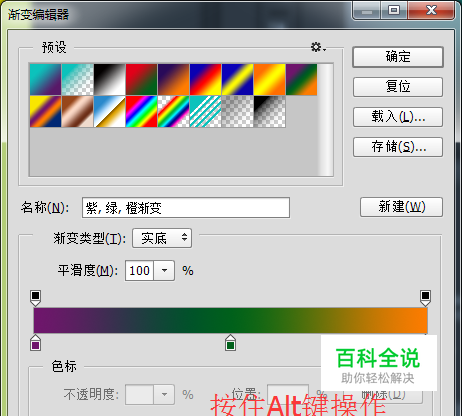Maximize the 渐变编辑器 window
462x416 pixels.
click(394, 11)
